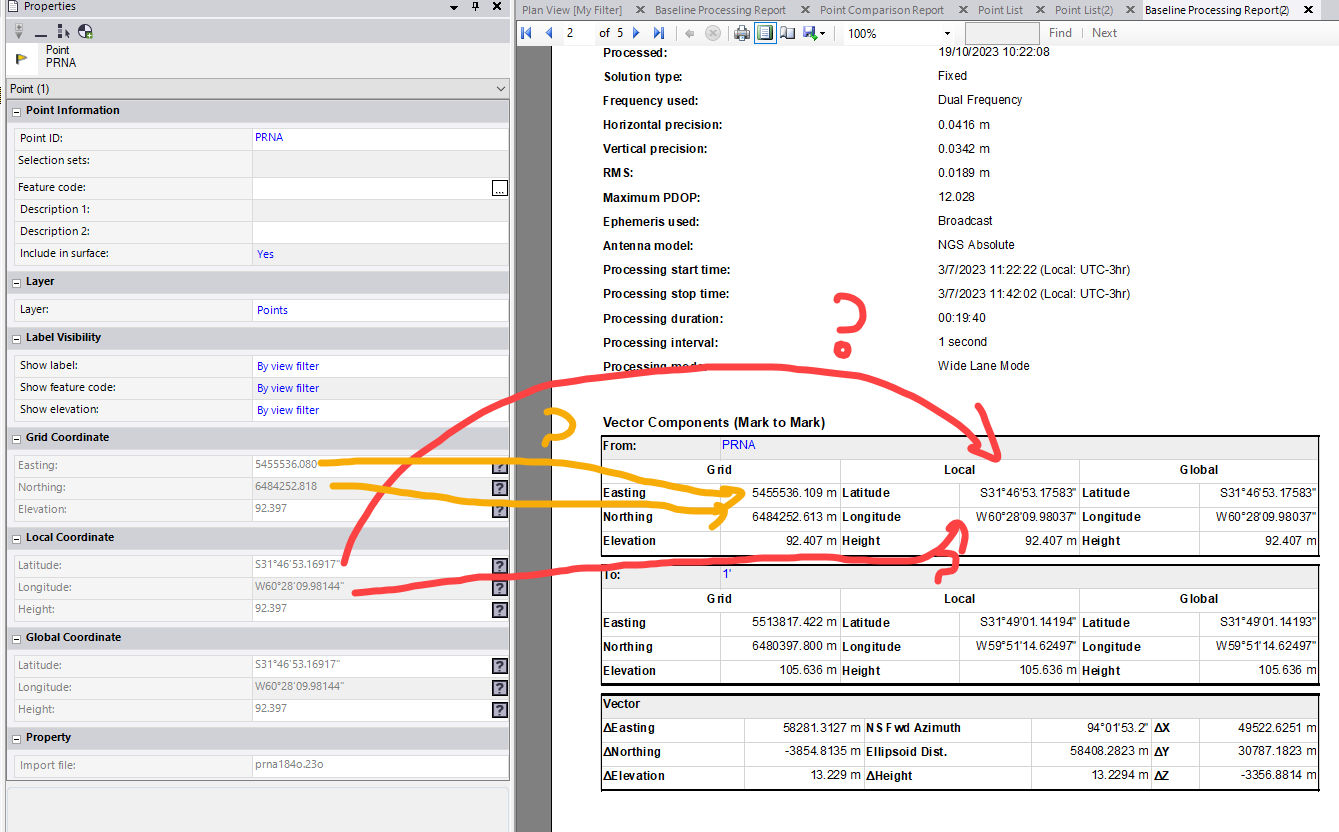Toggle print layout view icon

tap(764, 33)
